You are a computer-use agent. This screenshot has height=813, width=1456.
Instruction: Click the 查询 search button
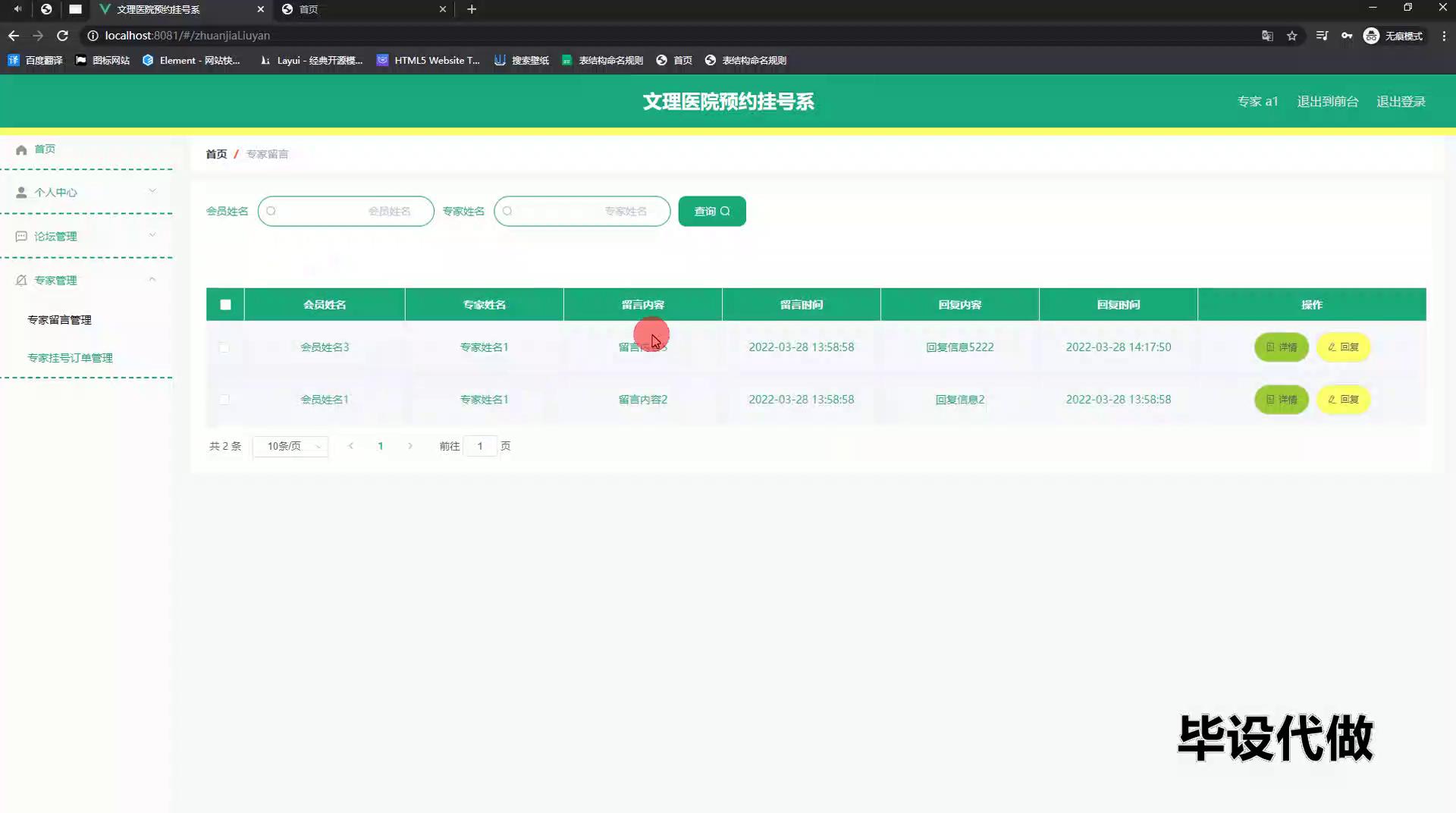pos(711,212)
